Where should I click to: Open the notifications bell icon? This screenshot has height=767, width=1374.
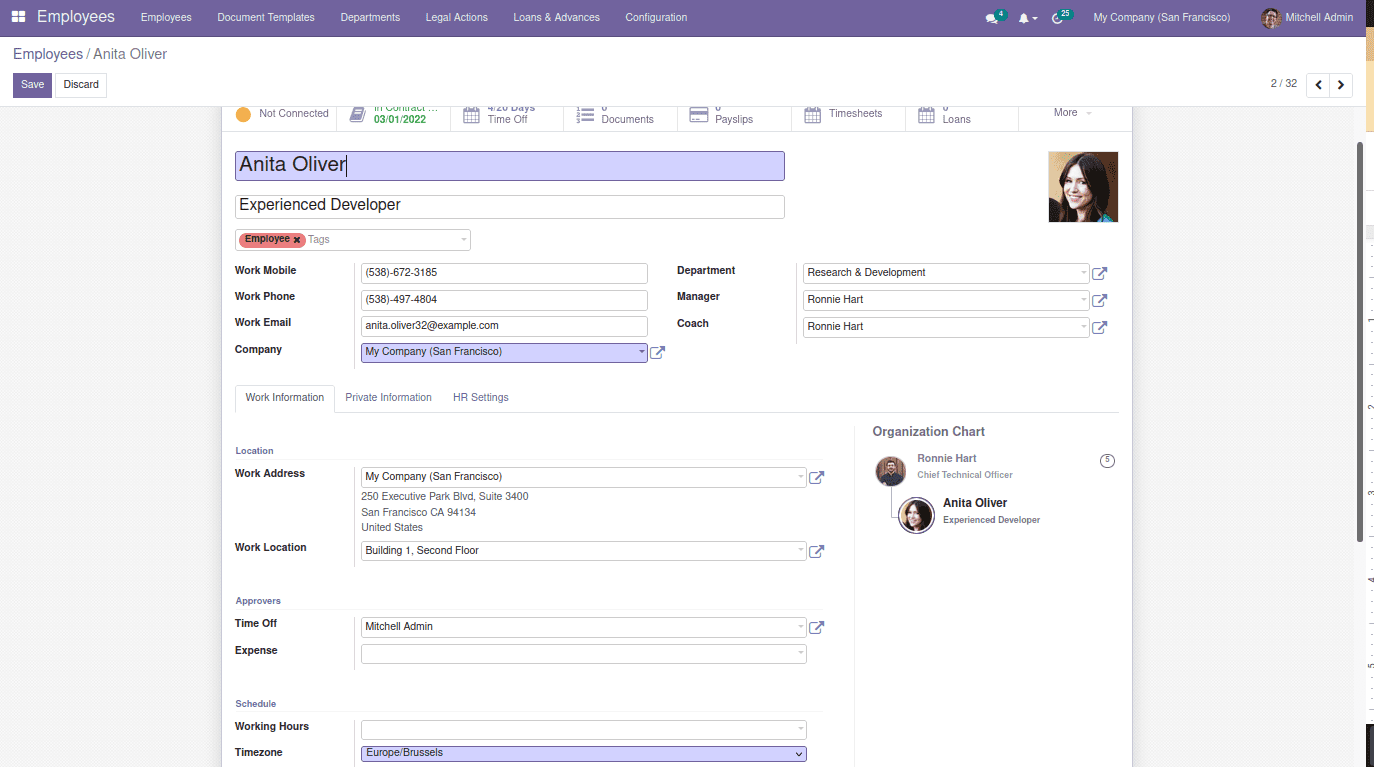(x=1024, y=18)
